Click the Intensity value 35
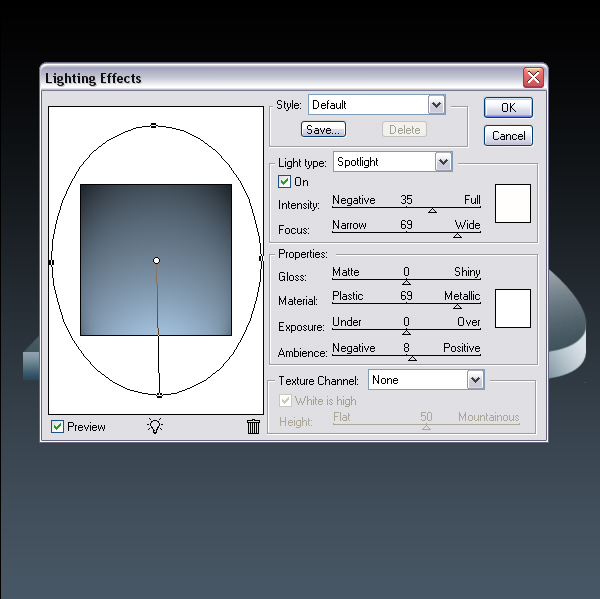This screenshot has width=600, height=599. coord(406,200)
